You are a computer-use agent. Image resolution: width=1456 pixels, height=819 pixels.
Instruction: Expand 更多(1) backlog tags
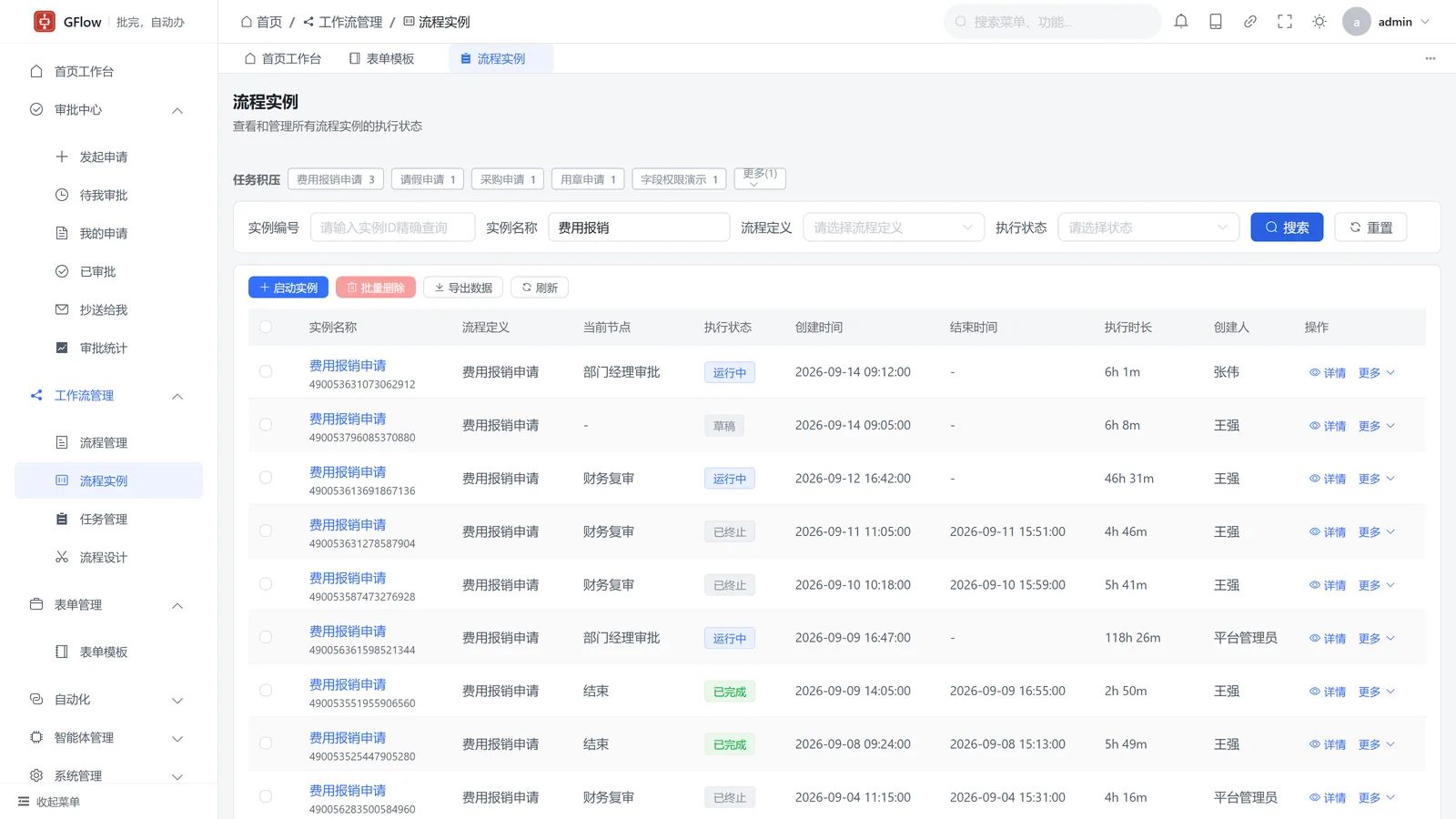760,178
